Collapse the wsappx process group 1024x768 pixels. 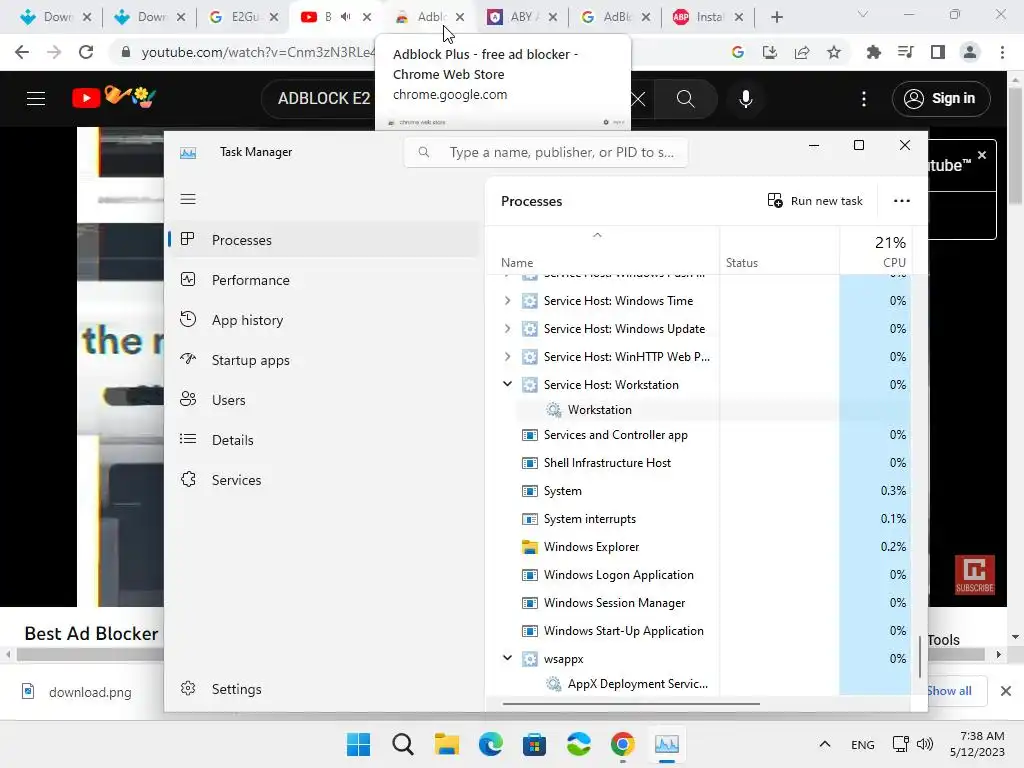[507, 658]
